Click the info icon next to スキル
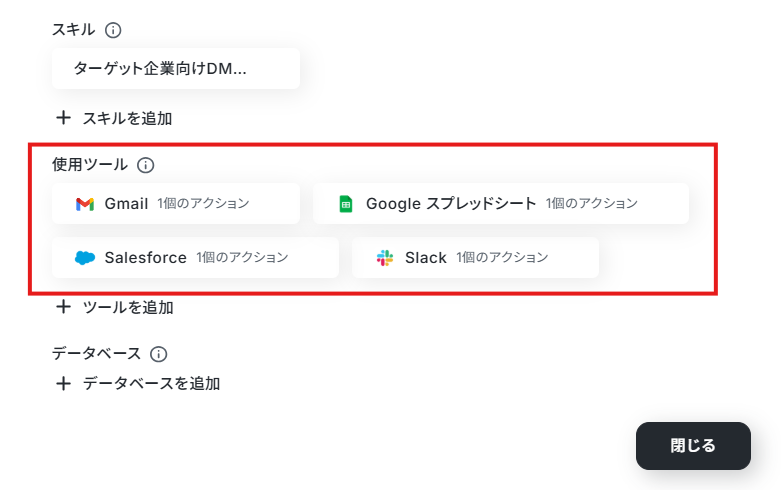The height and width of the screenshot is (490, 781). tap(113, 30)
